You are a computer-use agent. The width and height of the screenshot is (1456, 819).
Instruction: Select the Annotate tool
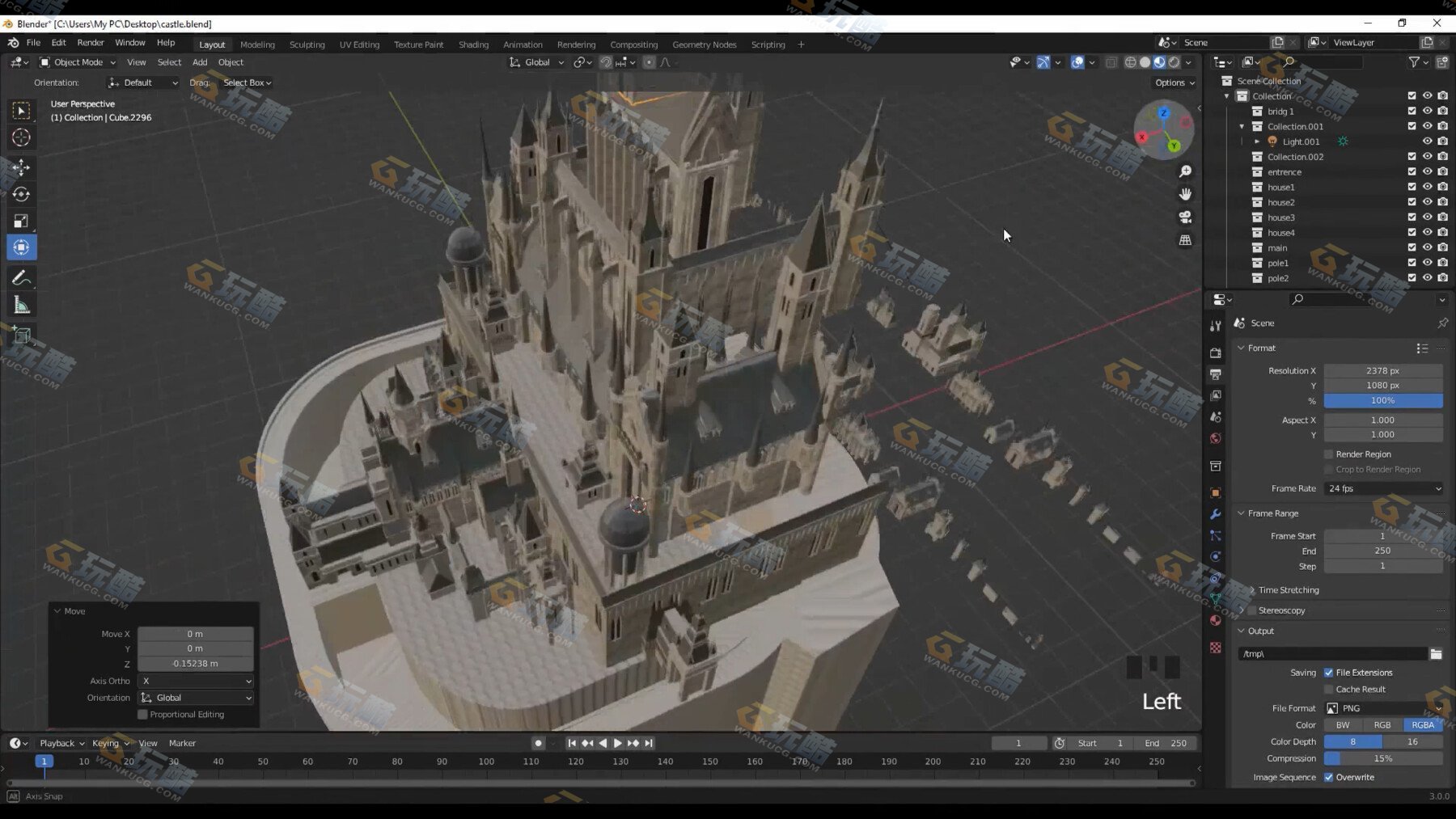(22, 278)
